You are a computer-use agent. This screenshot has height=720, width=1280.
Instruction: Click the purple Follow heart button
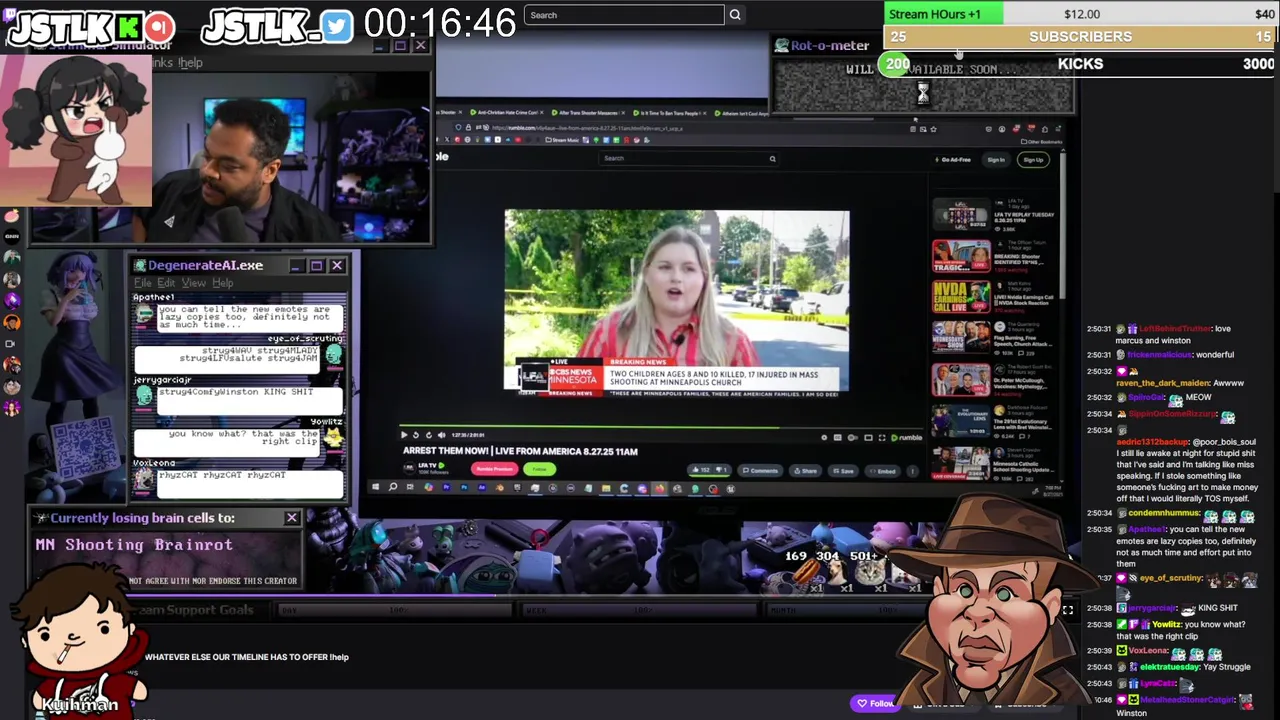(875, 703)
